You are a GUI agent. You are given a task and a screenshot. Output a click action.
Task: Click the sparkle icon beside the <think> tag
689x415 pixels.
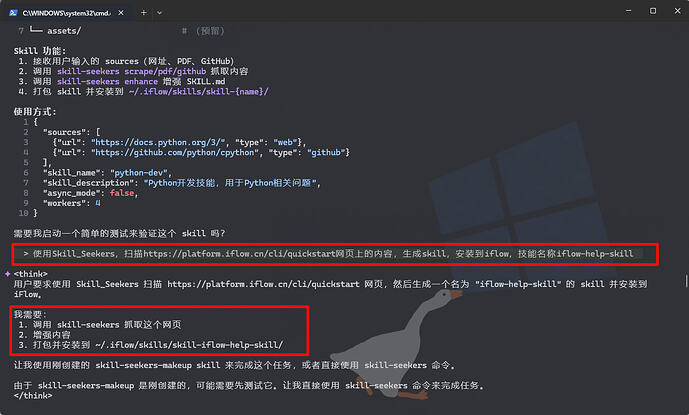pyautogui.click(x=7, y=274)
